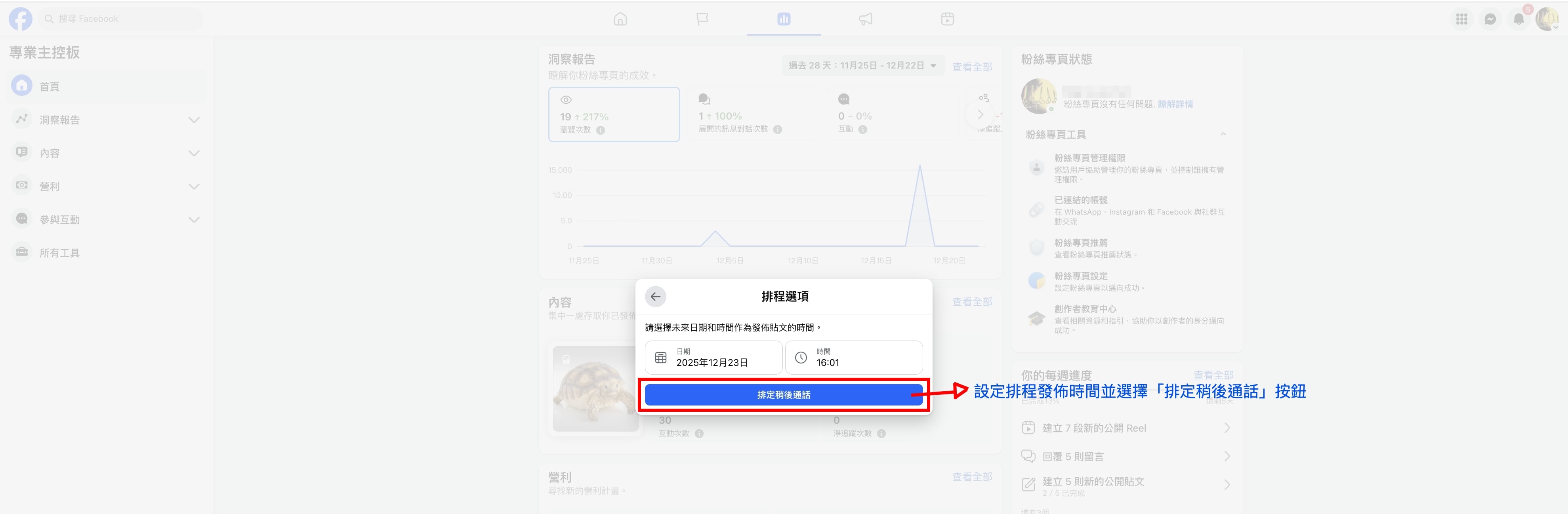Click the info icon next to 淨追蹤次數
The image size is (1568, 514).
(x=881, y=434)
